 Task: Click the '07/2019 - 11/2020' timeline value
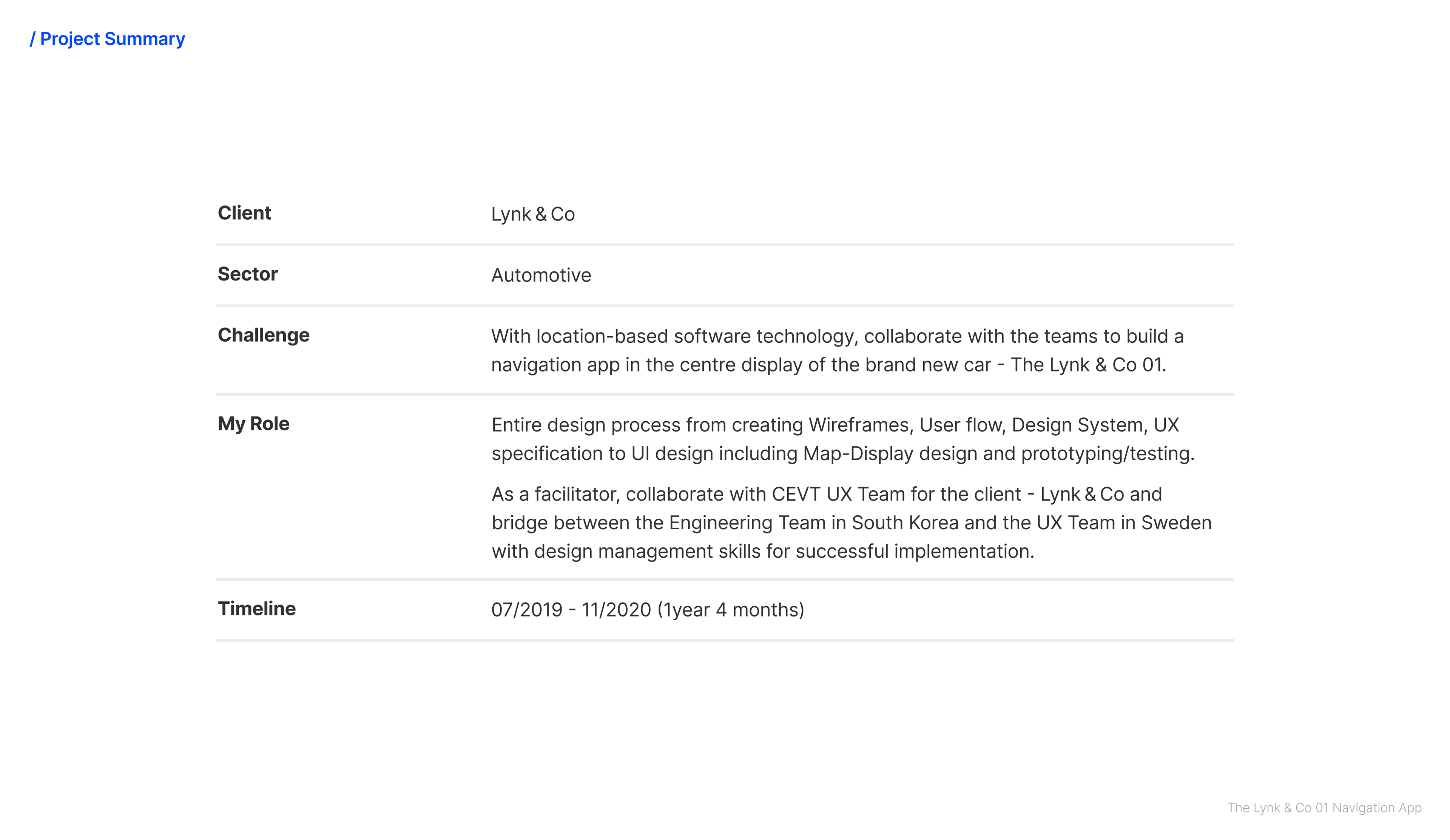click(648, 610)
